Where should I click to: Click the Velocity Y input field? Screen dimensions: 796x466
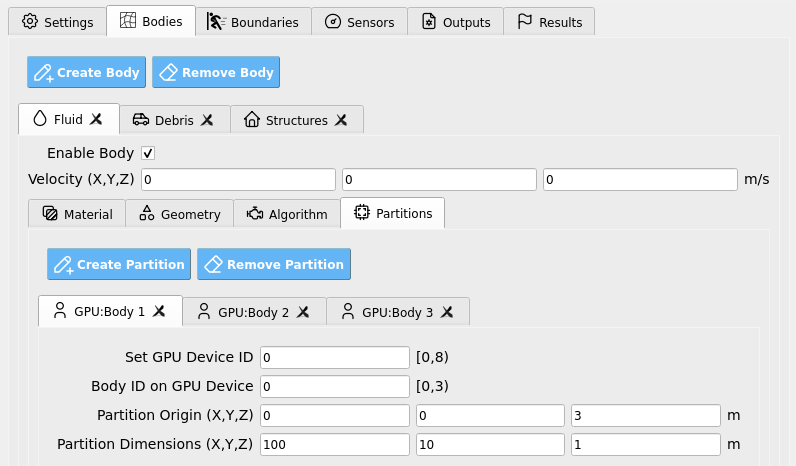click(439, 180)
